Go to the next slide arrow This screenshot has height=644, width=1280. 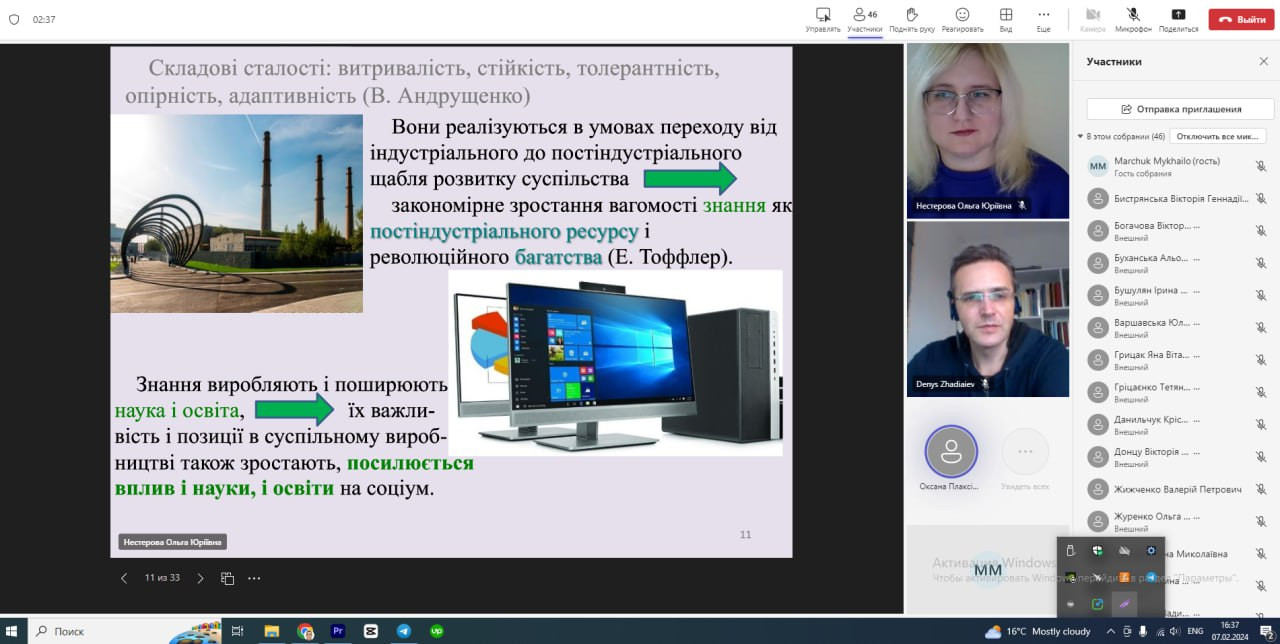point(200,578)
